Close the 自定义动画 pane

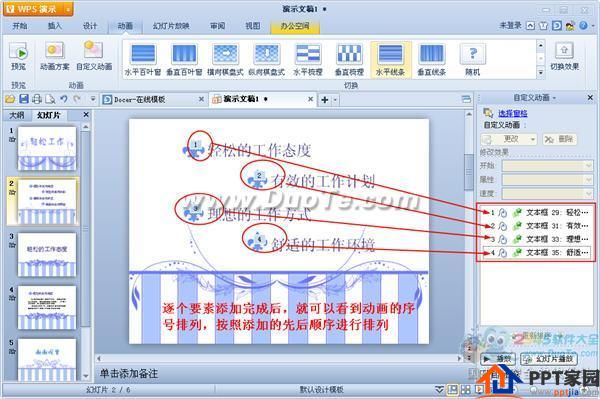590,98
